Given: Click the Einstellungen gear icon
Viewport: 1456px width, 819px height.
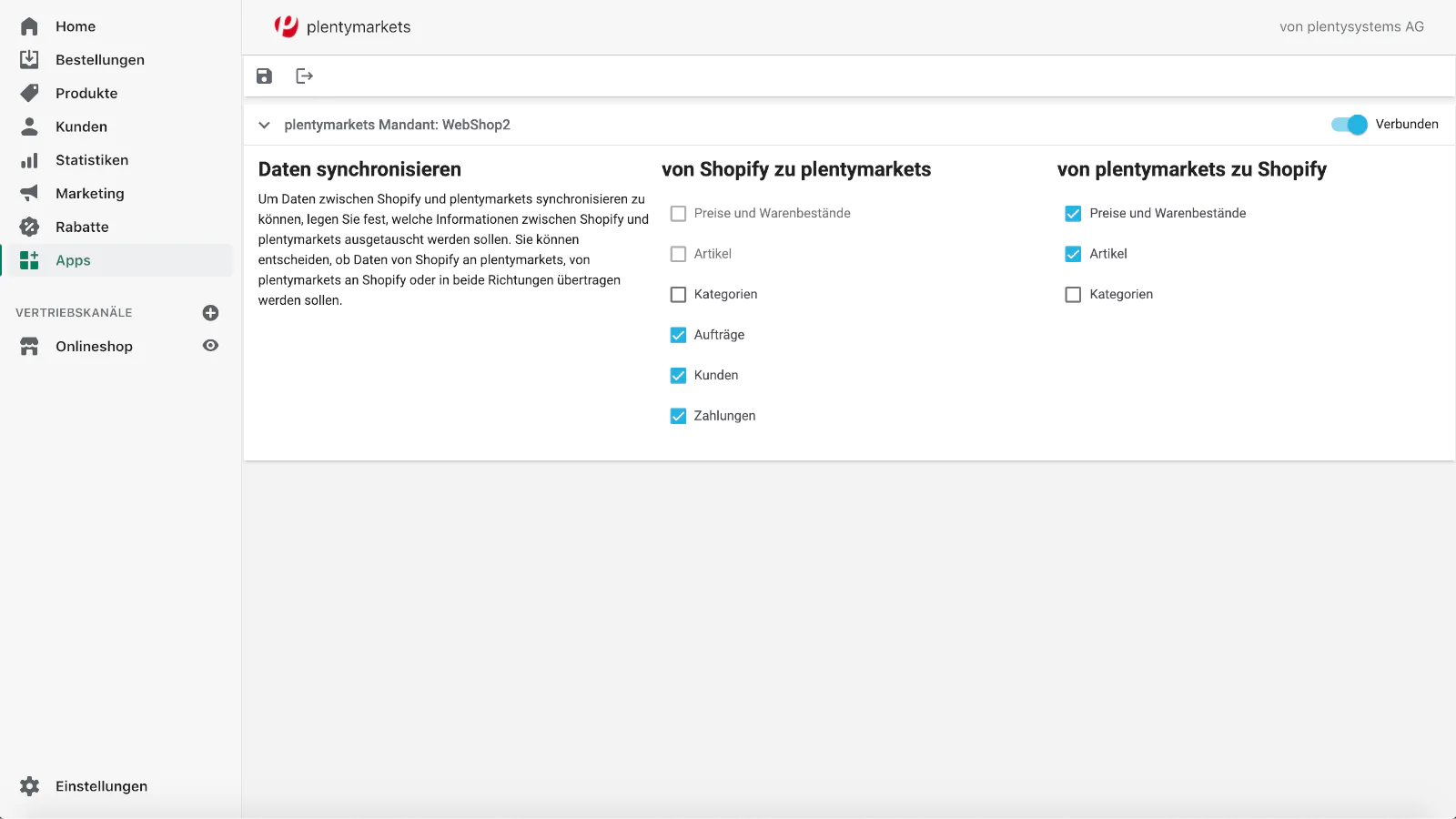Looking at the screenshot, I should pos(29,786).
